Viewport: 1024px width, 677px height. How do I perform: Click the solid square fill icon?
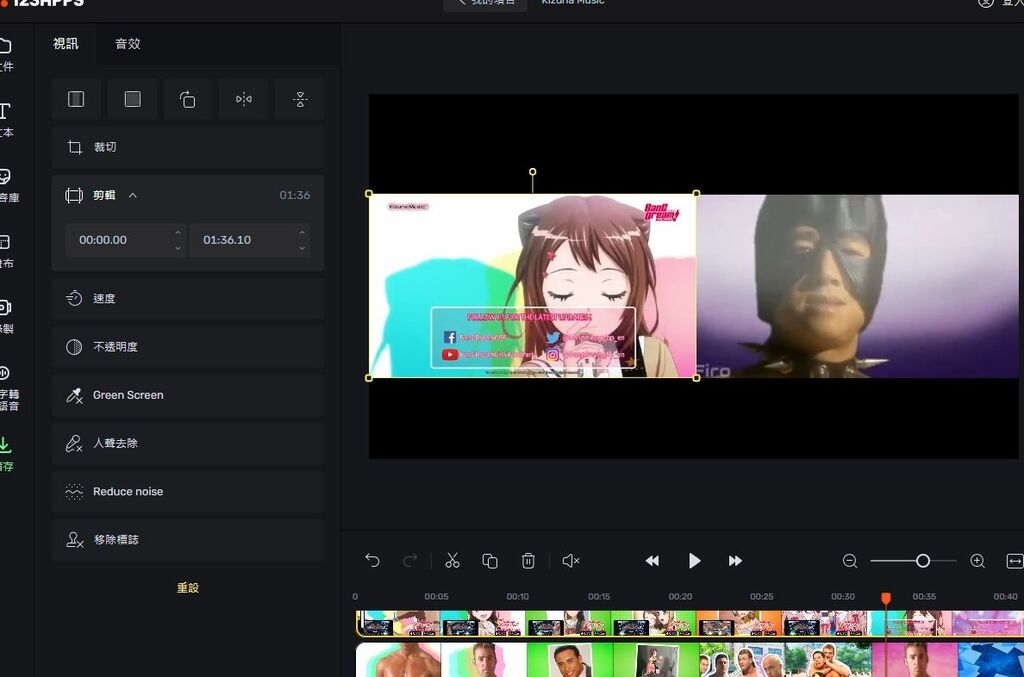tap(133, 99)
